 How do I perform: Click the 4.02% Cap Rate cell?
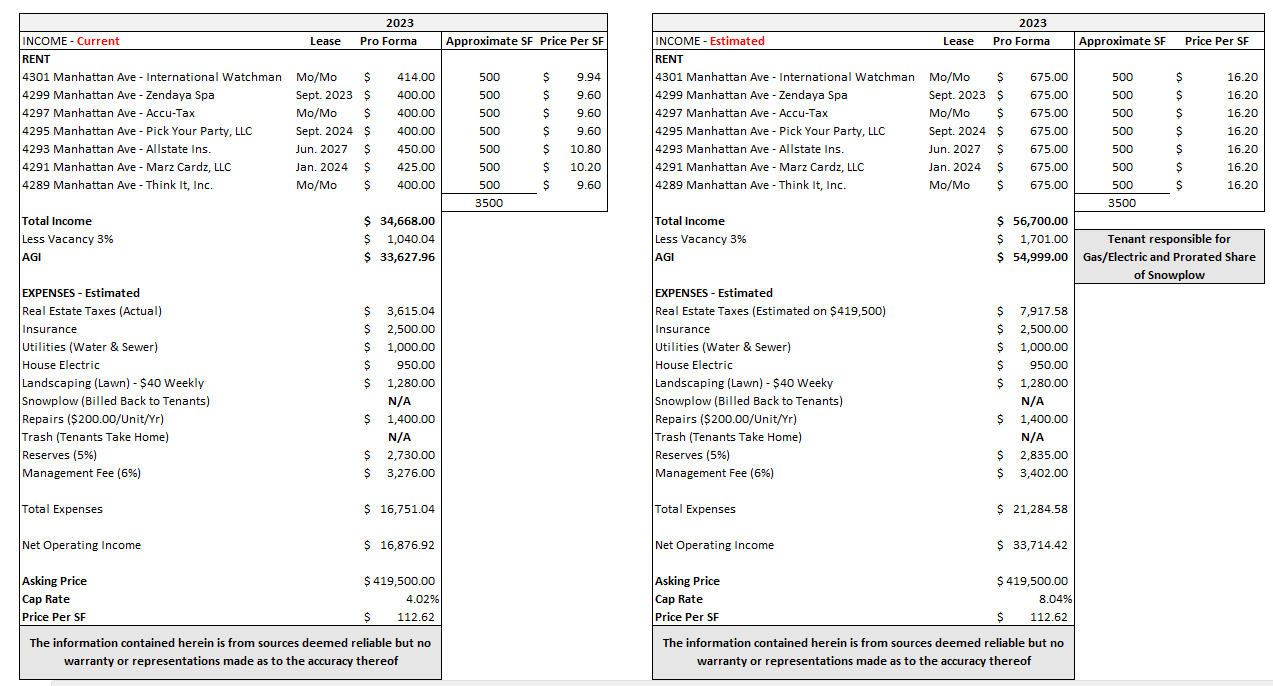(x=420, y=599)
